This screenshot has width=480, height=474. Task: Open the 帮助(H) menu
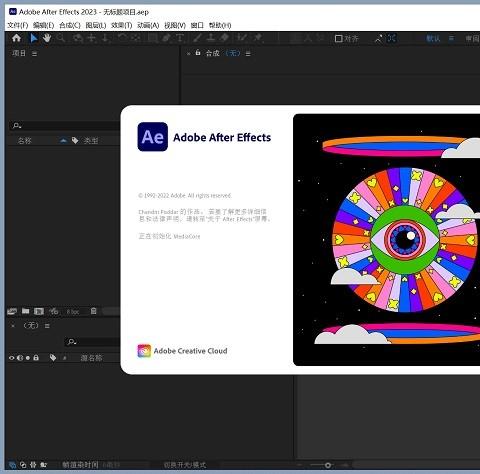220,25
